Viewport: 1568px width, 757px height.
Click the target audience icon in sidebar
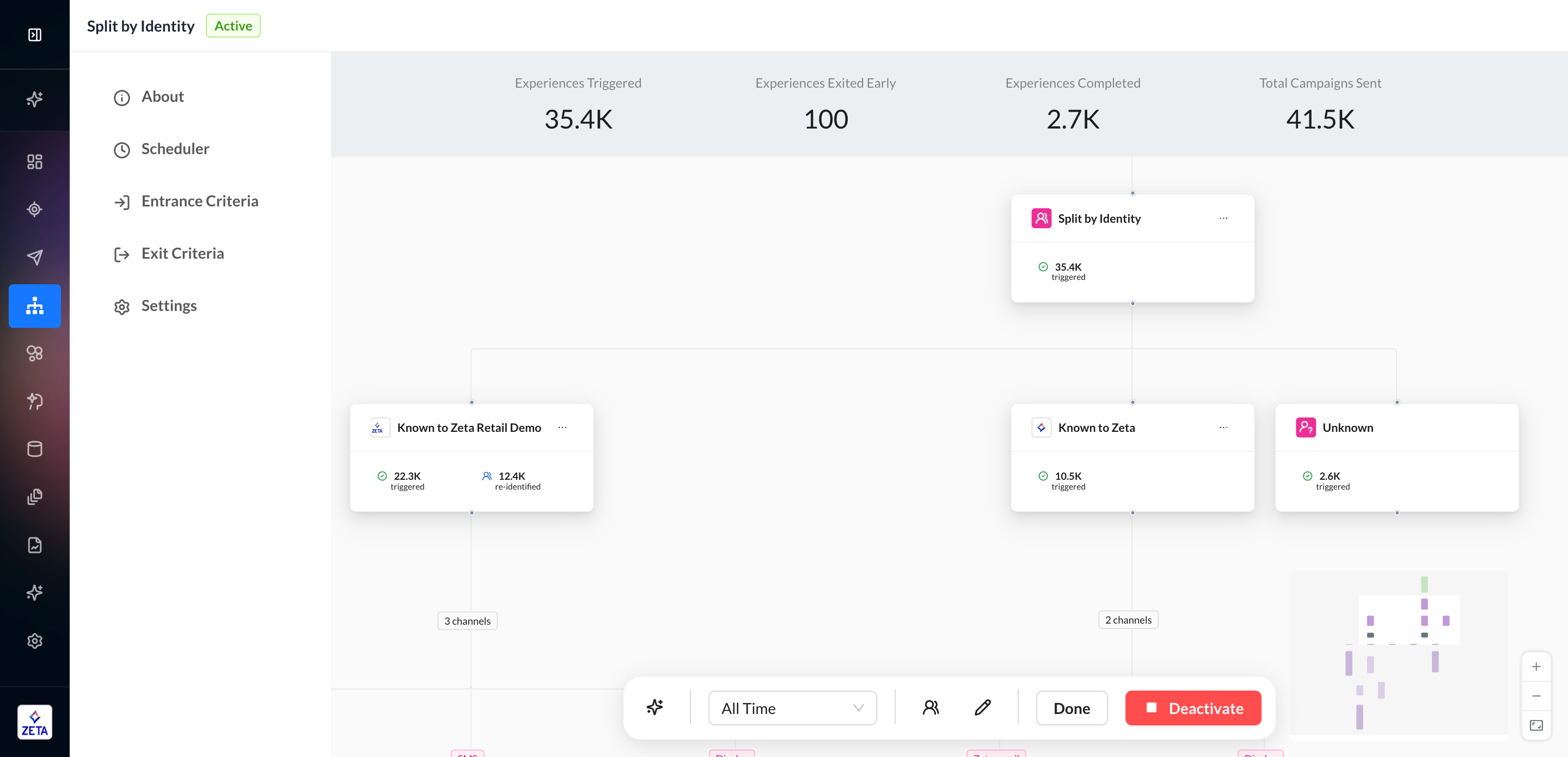point(35,210)
